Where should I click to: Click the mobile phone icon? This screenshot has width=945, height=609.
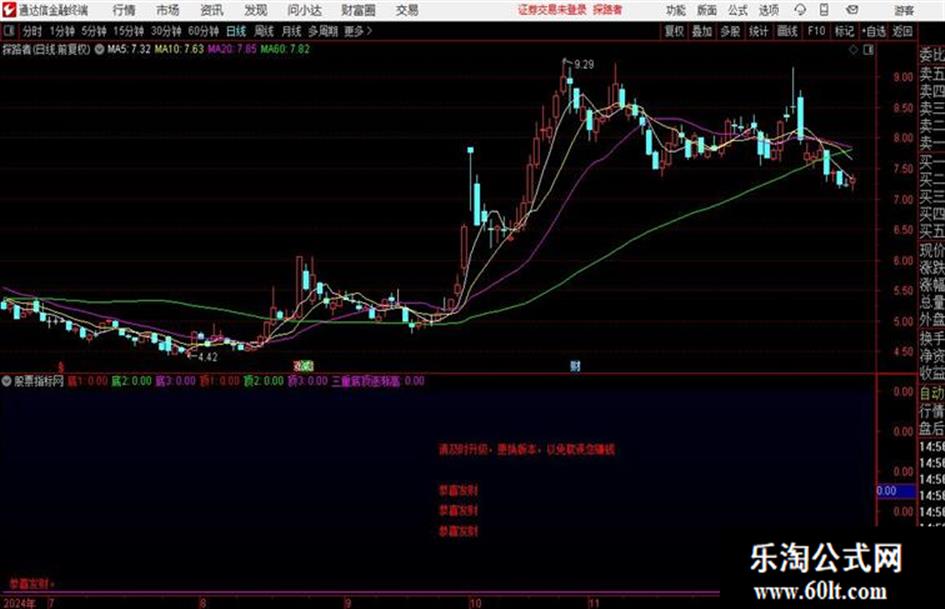click(x=824, y=10)
